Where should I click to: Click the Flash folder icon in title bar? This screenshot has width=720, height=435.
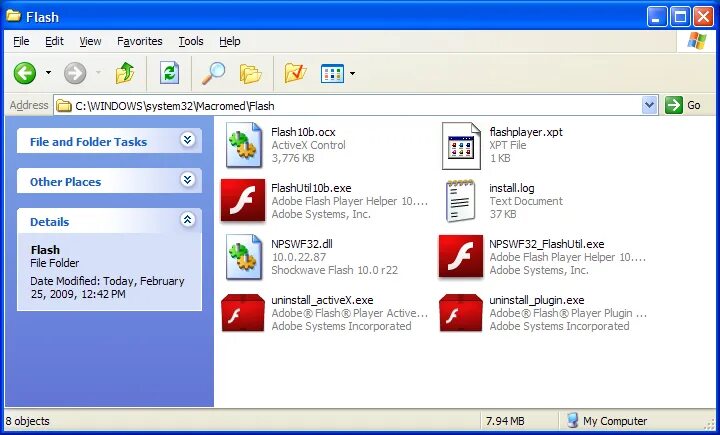[14, 16]
